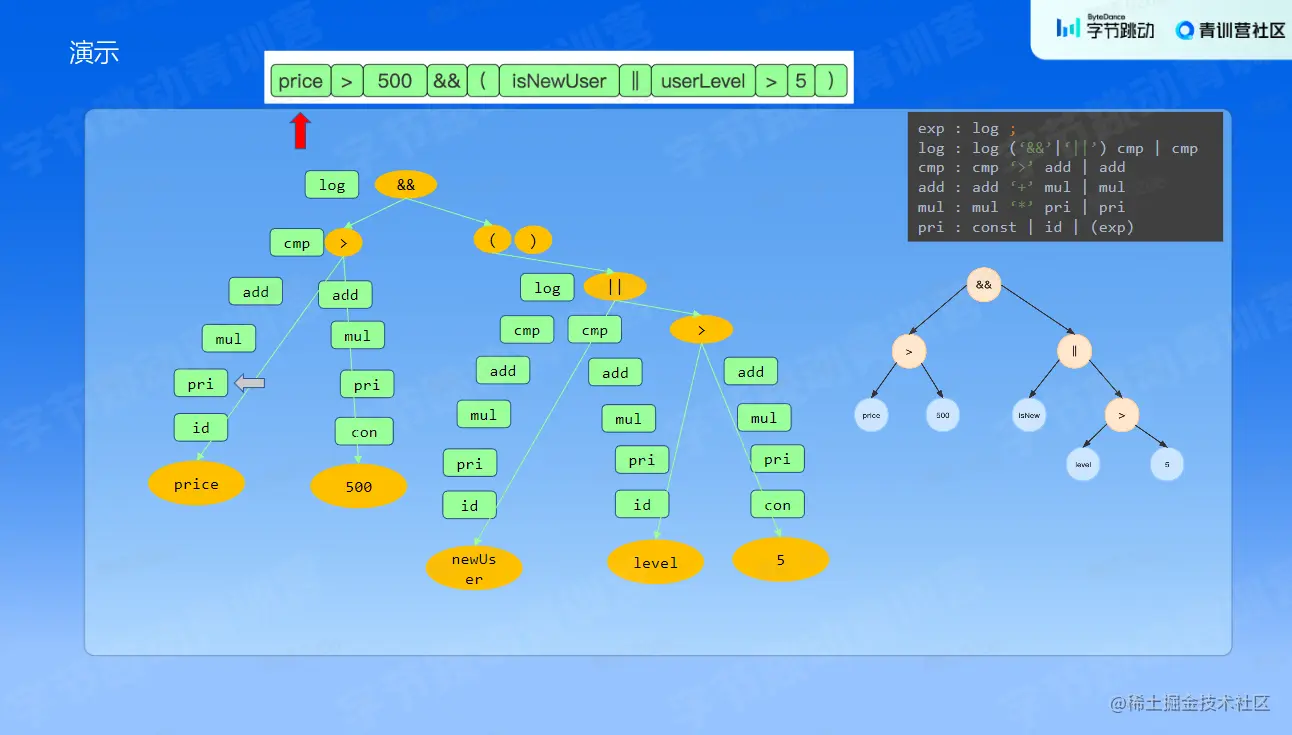Screen dimensions: 1292x735
Task: Click the '&&' root circle in the AST diagram
Action: point(984,285)
